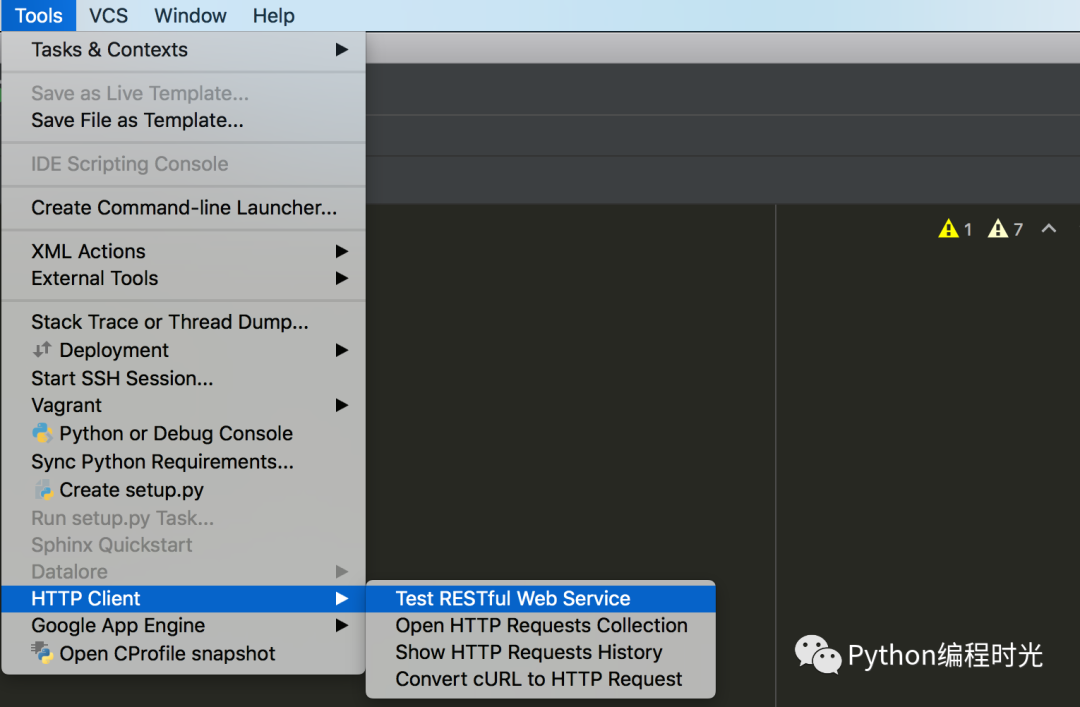This screenshot has width=1080, height=707.
Task: Click the Python icon beside Debug Console
Action: pos(42,433)
